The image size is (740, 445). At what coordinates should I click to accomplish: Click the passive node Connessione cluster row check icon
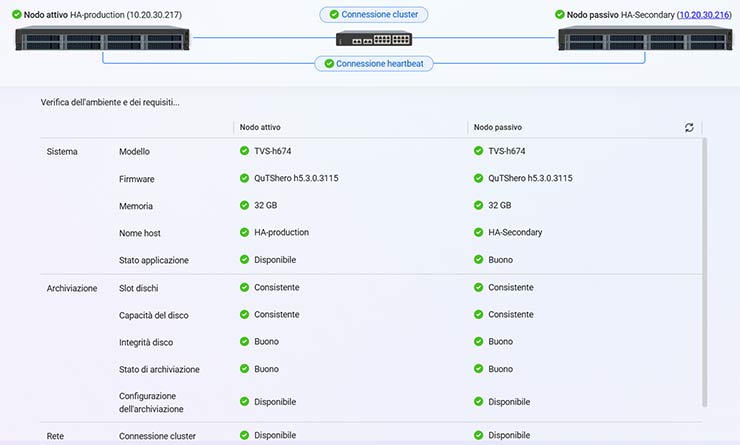tap(479, 435)
